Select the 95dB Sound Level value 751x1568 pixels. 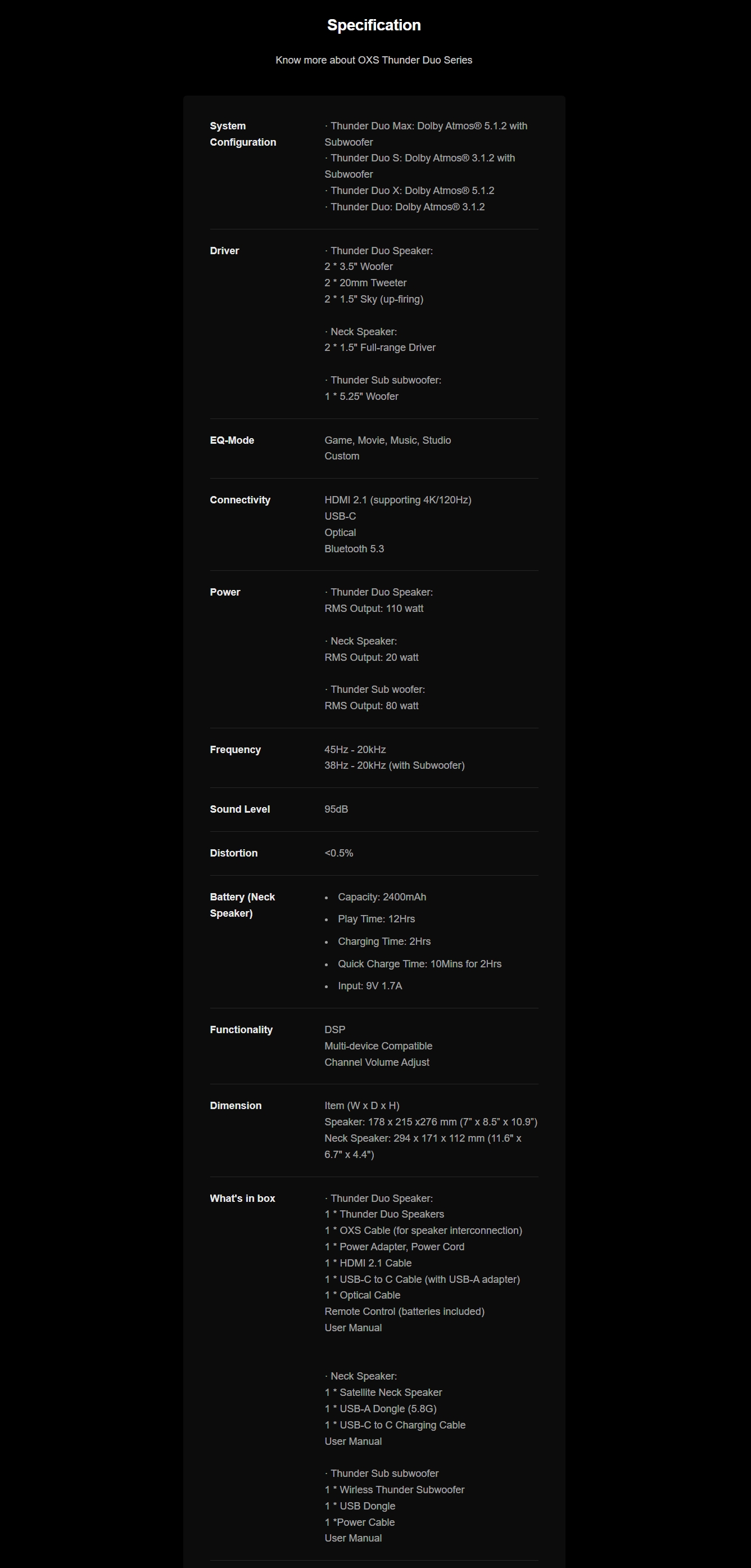[x=336, y=809]
